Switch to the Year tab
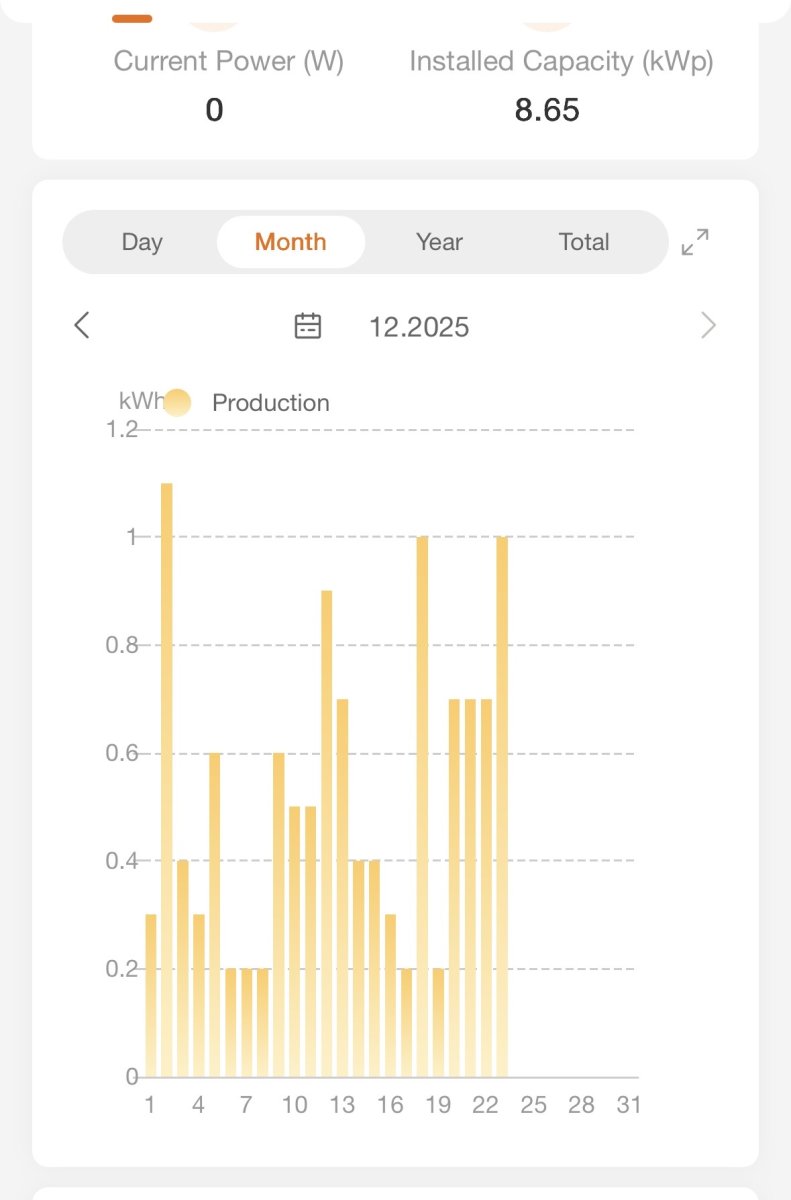Screen dimensions: 791x1200 pyautogui.click(x=439, y=242)
